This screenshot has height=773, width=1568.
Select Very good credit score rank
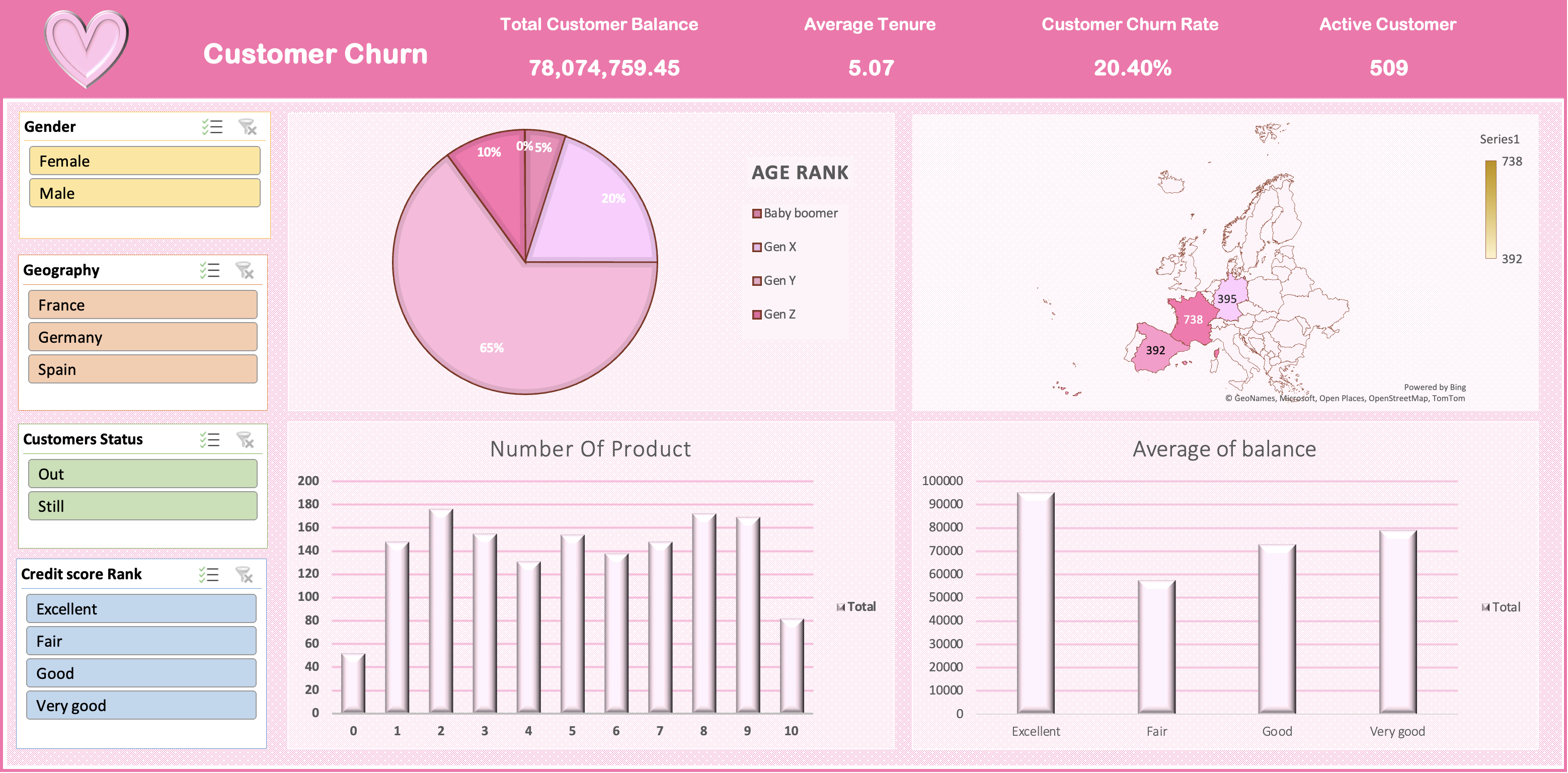click(x=141, y=705)
